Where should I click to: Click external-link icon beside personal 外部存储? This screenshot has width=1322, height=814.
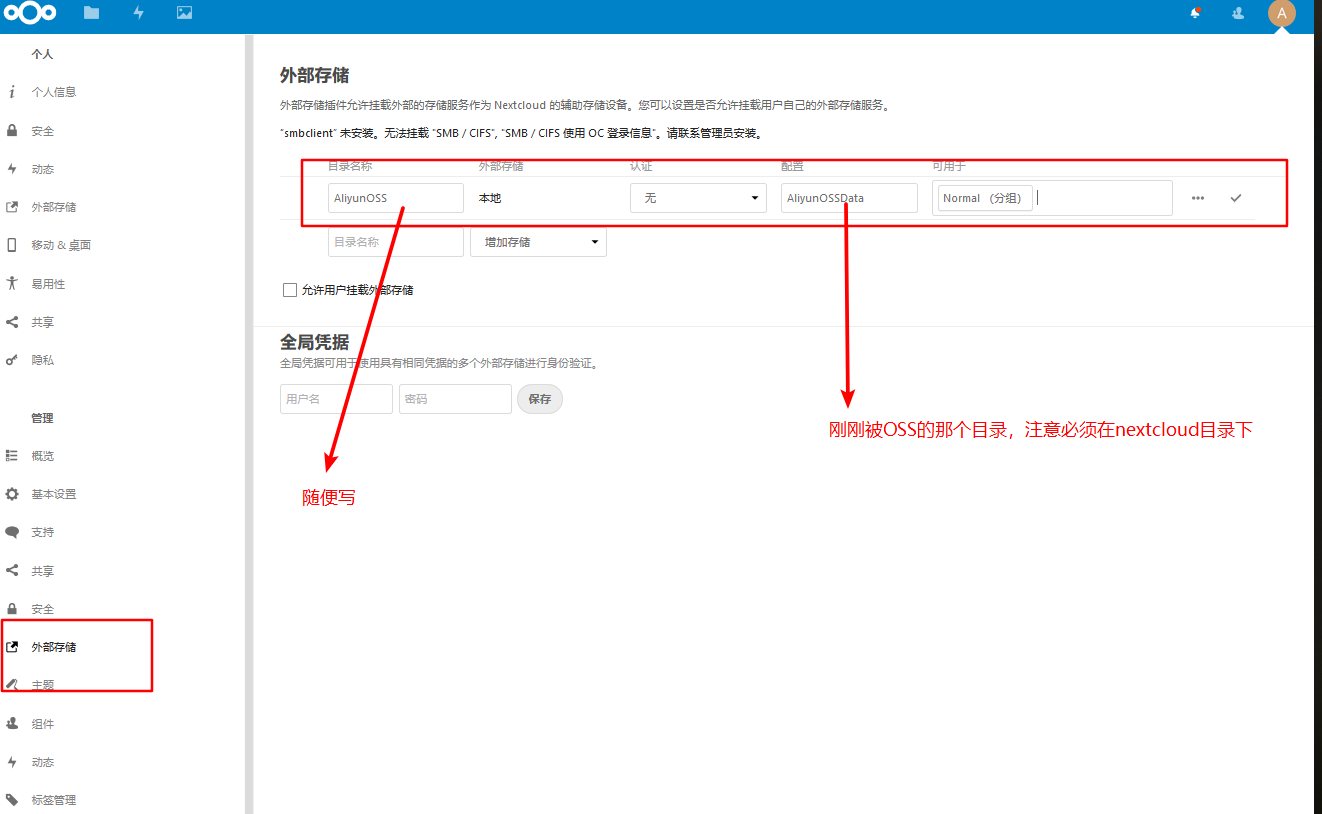click(12, 207)
